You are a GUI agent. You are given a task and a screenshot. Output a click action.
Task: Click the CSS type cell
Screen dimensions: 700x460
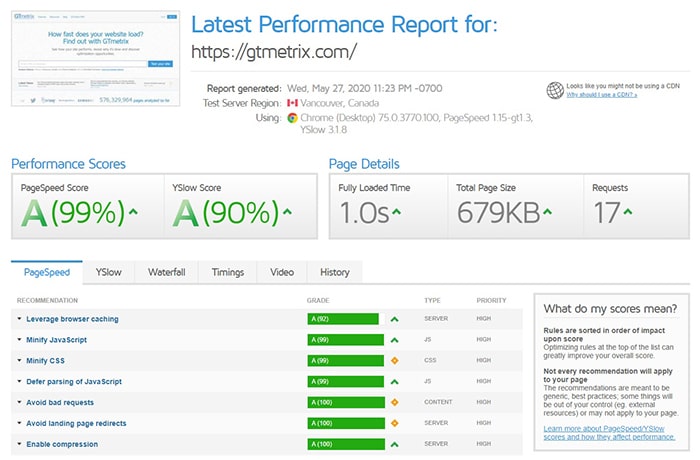(430, 360)
